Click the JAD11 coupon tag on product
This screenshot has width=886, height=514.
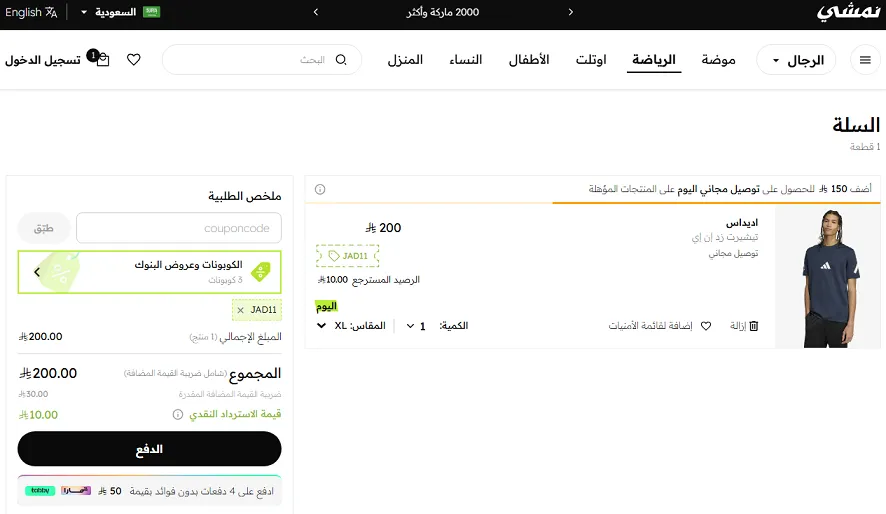click(348, 256)
